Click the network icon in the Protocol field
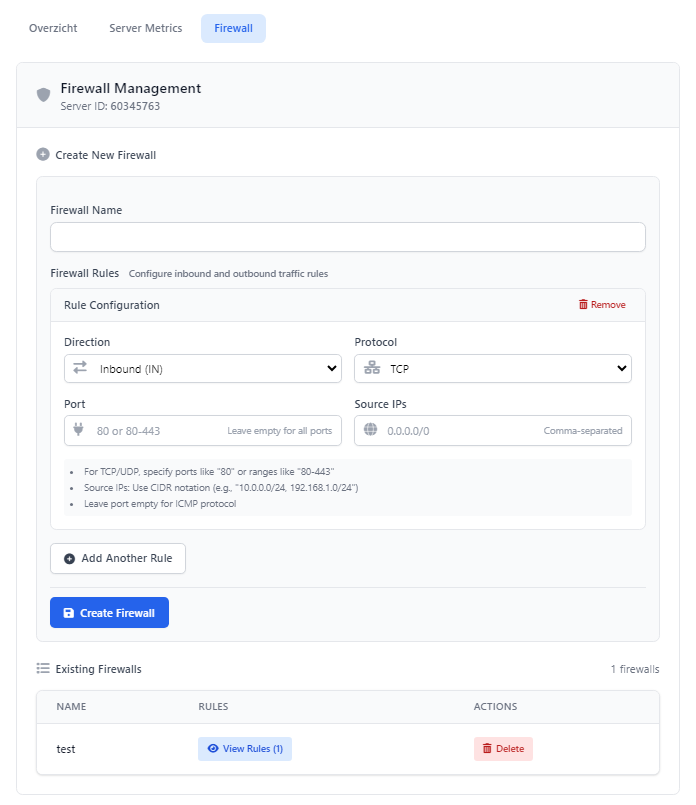 [x=372, y=368]
